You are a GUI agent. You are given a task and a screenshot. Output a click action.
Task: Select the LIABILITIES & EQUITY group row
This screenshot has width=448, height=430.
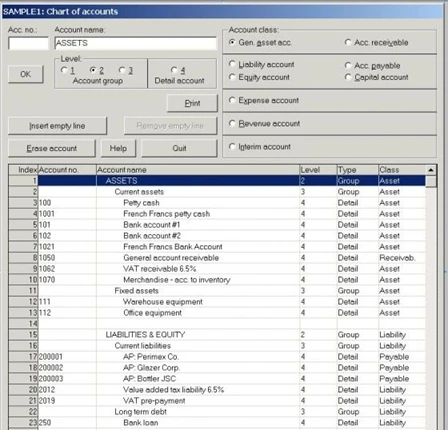(217, 335)
